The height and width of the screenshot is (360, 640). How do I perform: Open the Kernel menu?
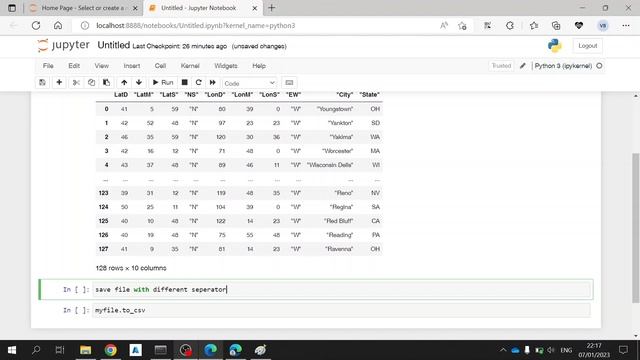[x=190, y=66]
